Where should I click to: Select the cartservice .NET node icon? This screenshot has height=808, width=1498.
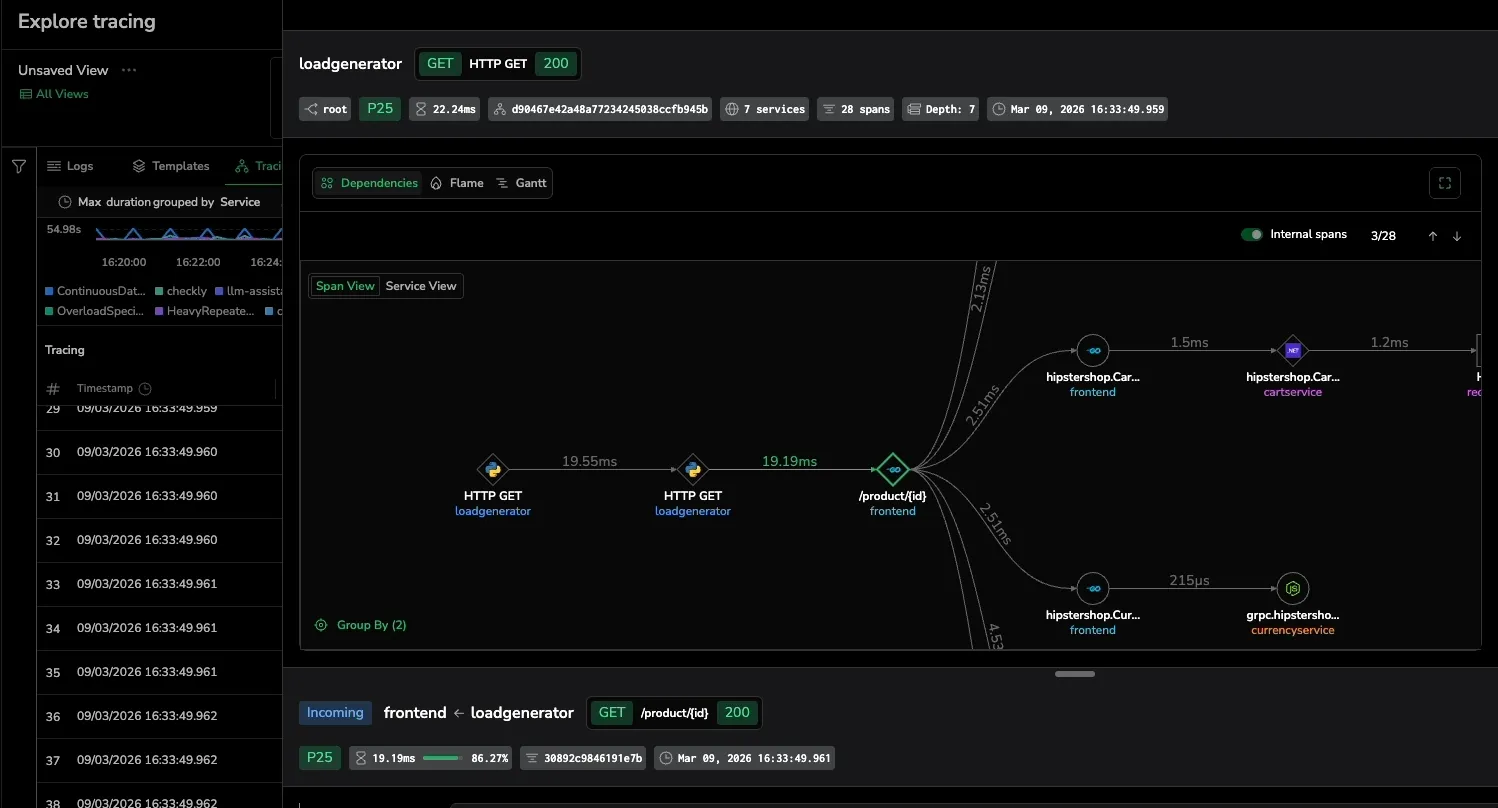click(x=1293, y=350)
